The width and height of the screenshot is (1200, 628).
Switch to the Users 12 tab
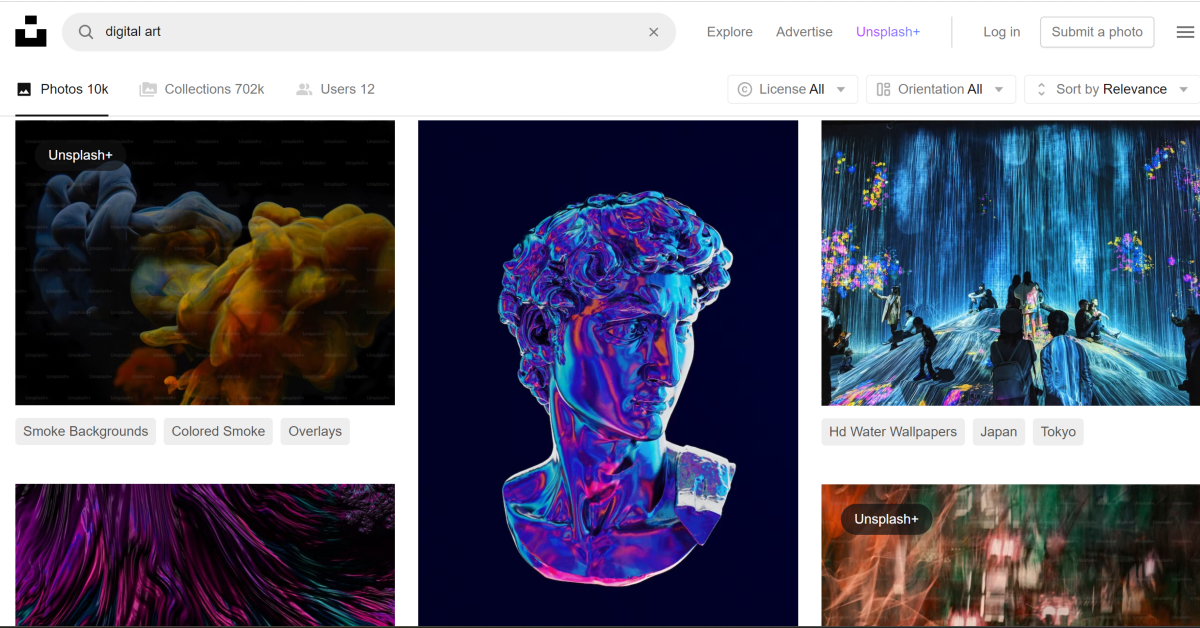click(335, 89)
